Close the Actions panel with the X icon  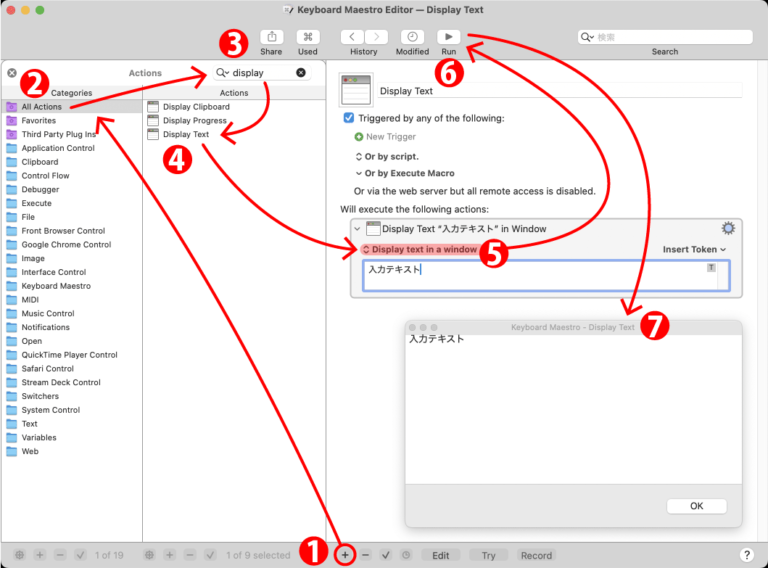point(12,73)
